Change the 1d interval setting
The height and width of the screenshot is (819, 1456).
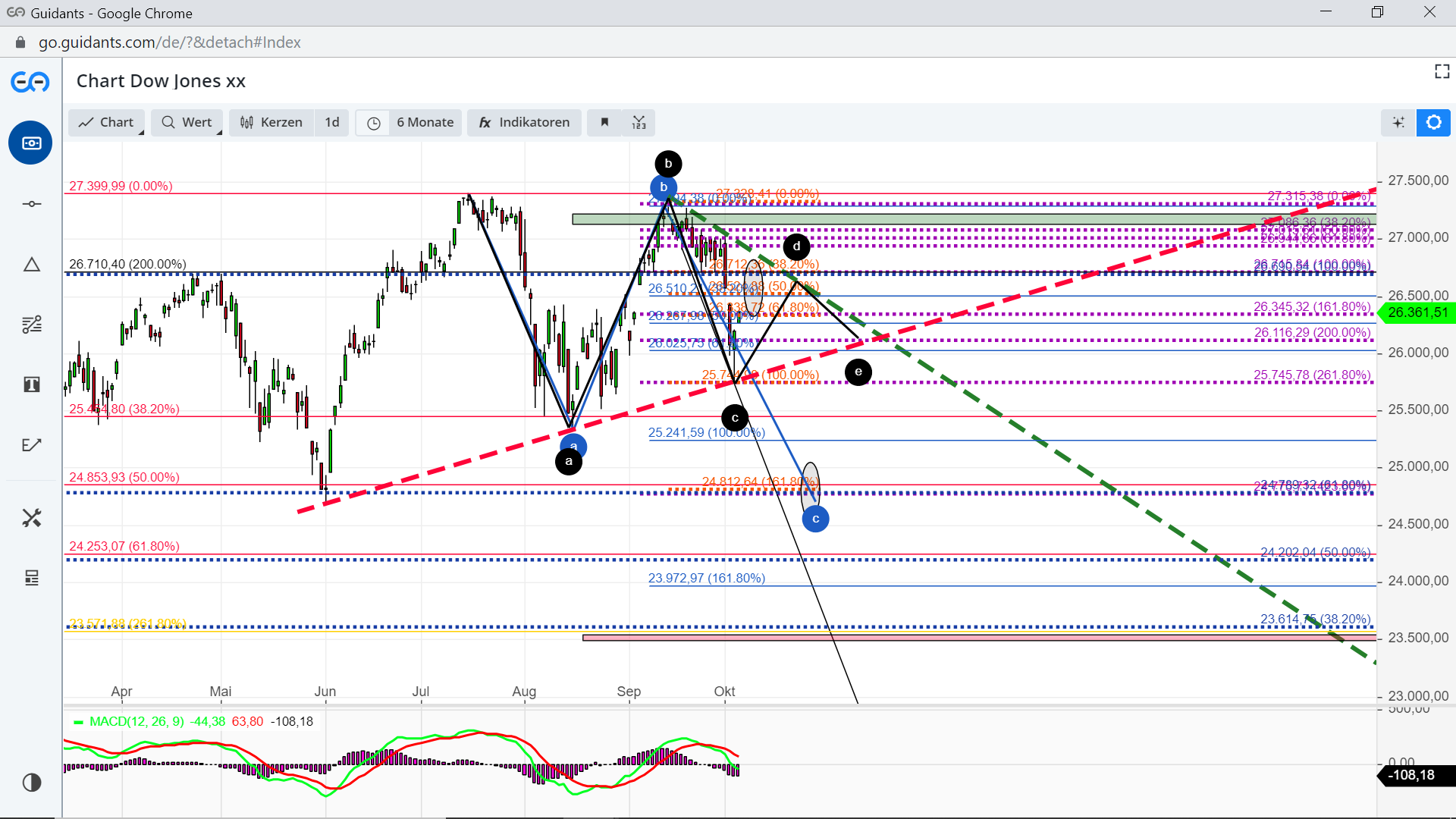[332, 122]
